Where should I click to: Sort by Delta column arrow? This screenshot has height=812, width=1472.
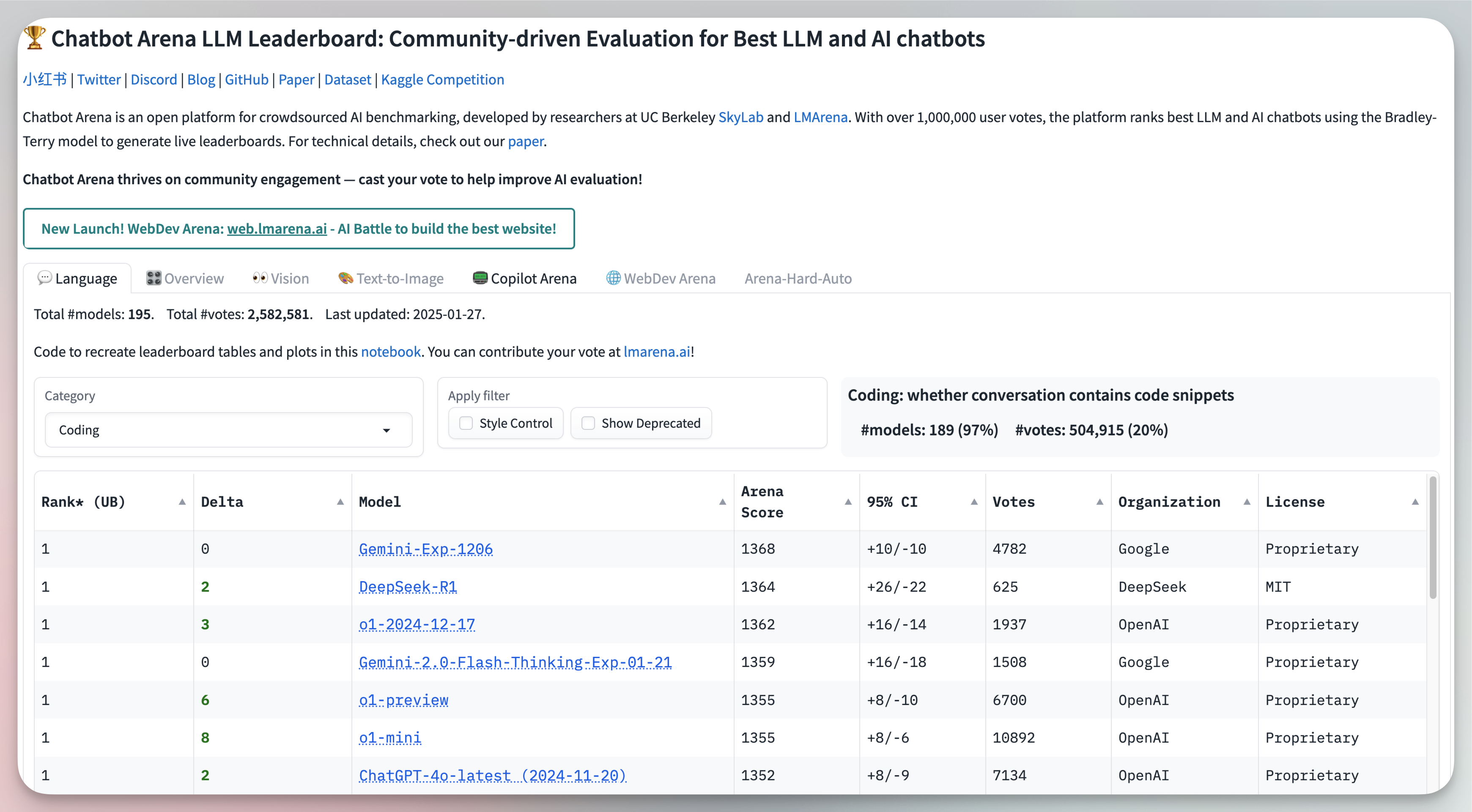(340, 502)
